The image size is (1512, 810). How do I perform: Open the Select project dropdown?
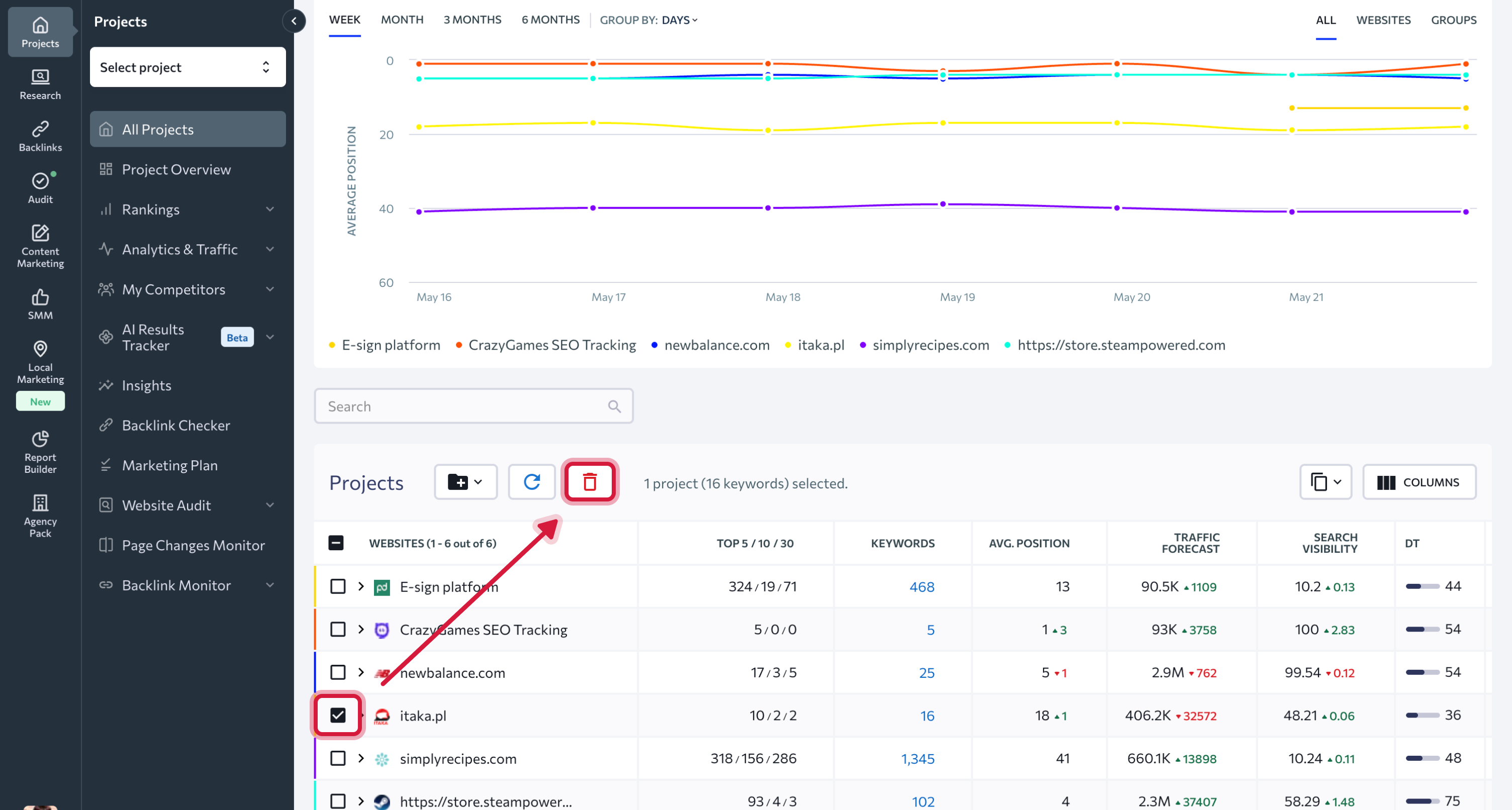coord(187,67)
